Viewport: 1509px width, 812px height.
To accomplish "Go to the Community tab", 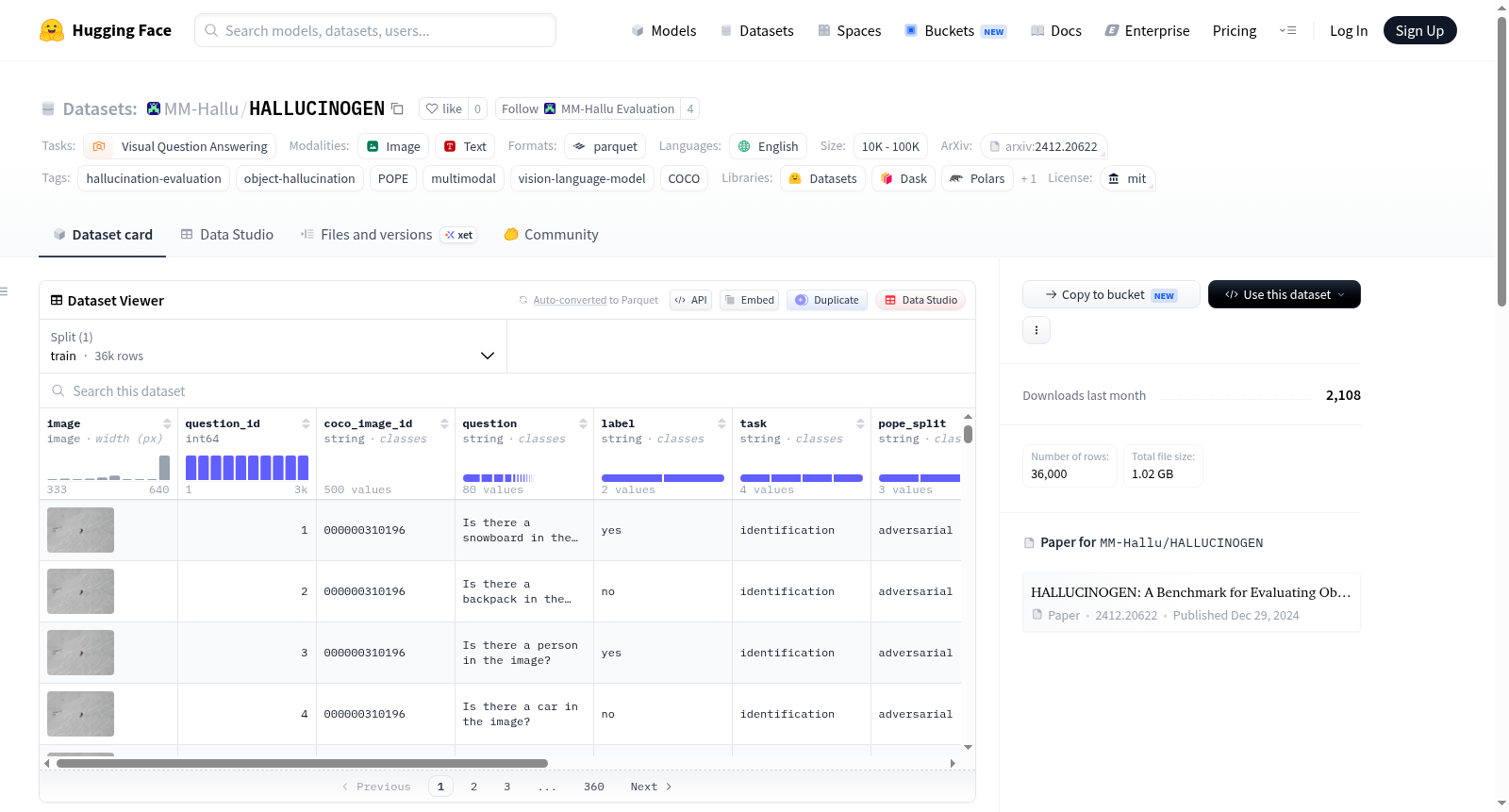I will coord(552,235).
